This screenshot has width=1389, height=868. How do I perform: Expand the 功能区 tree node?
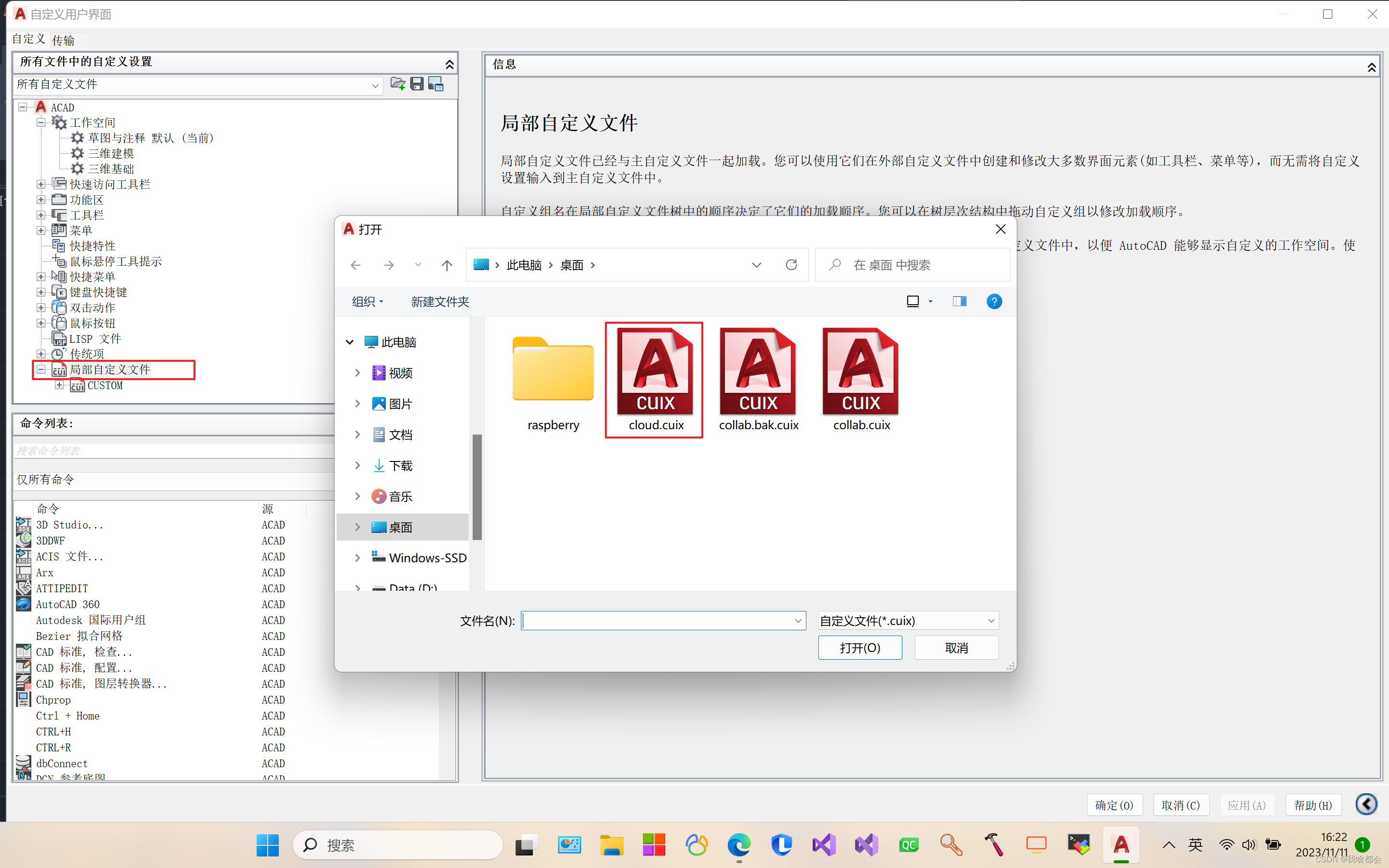pos(41,200)
